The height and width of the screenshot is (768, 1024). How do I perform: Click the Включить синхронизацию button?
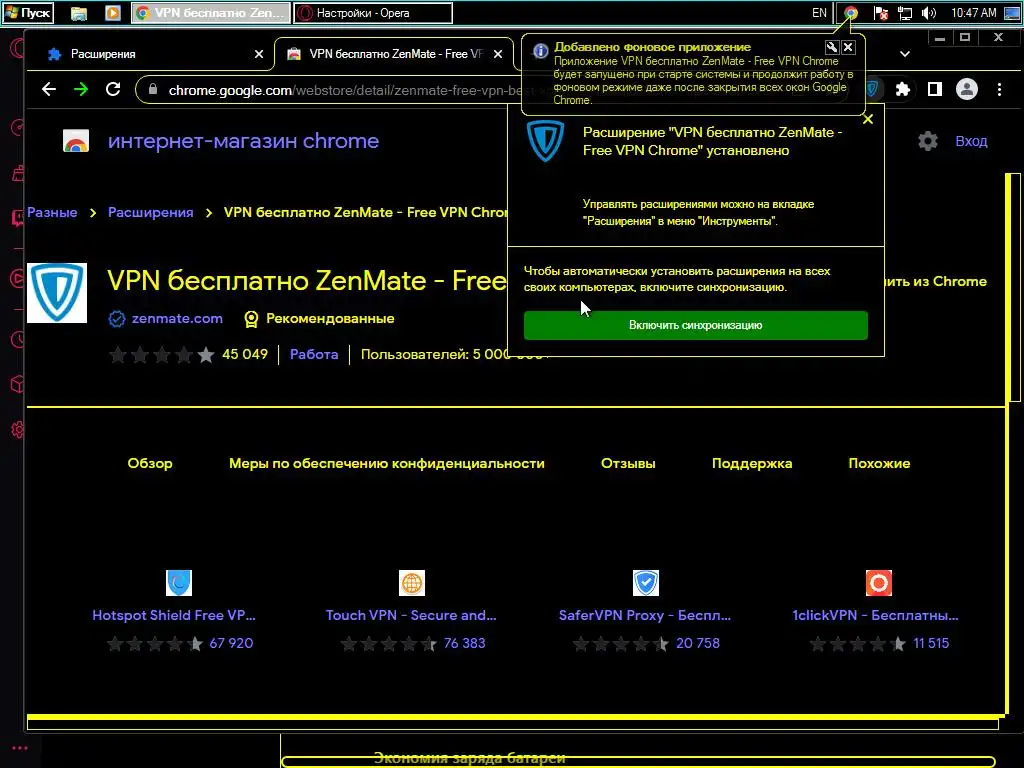[x=696, y=325]
